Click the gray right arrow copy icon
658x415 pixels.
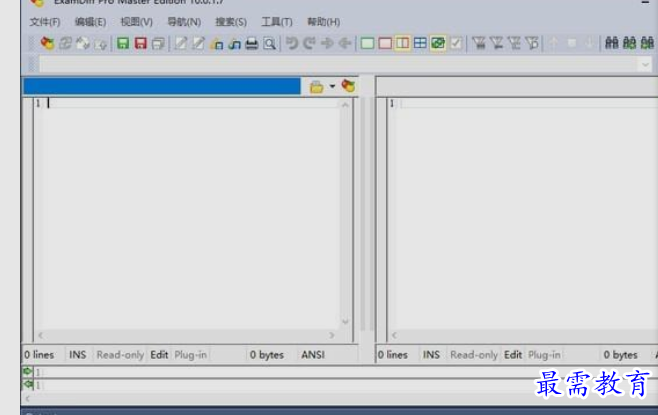click(x=327, y=43)
